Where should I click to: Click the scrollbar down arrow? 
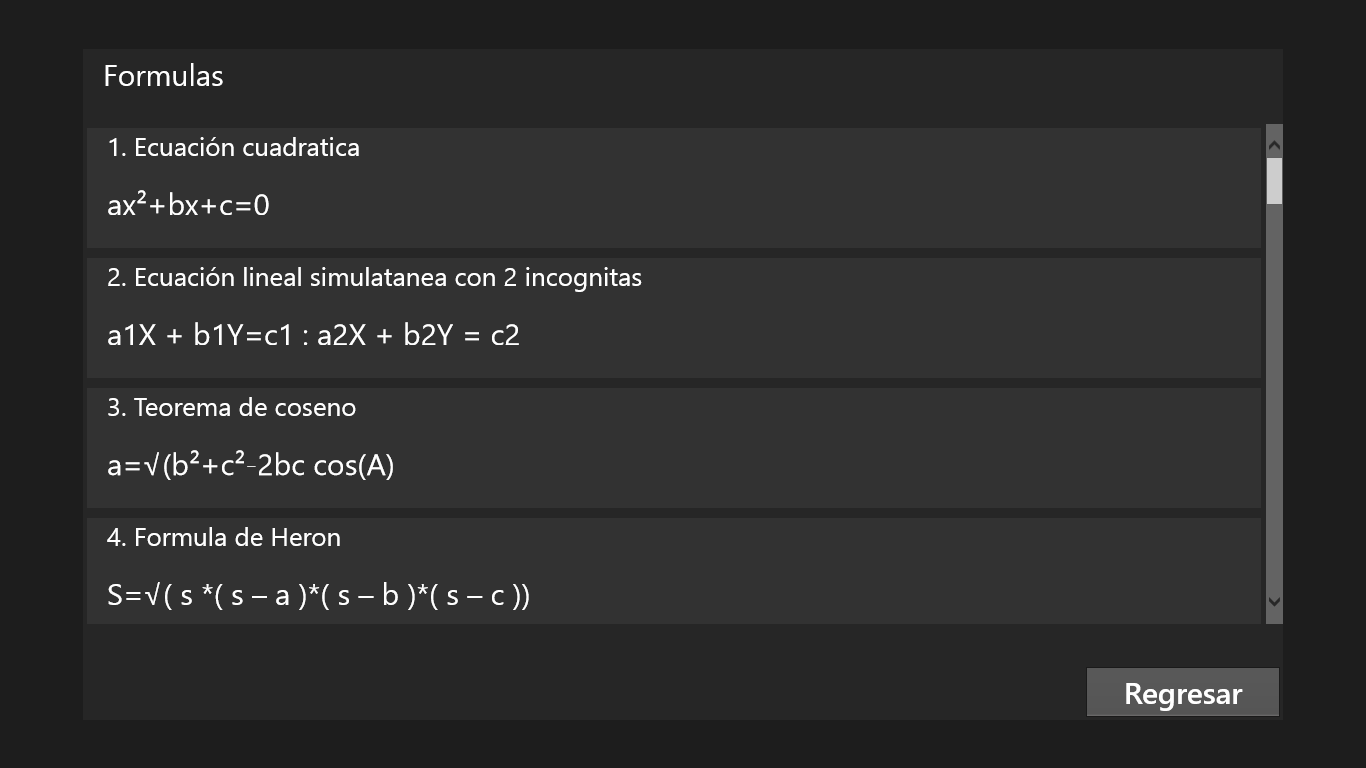(1273, 602)
